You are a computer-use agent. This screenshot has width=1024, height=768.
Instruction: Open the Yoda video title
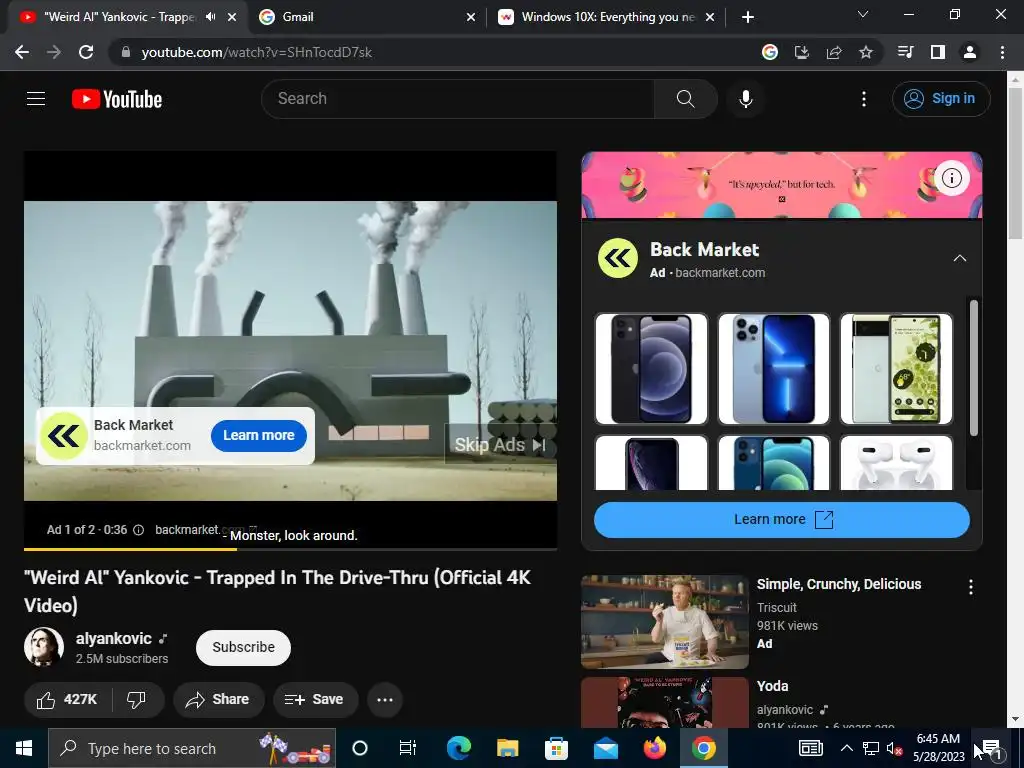pyautogui.click(x=773, y=686)
